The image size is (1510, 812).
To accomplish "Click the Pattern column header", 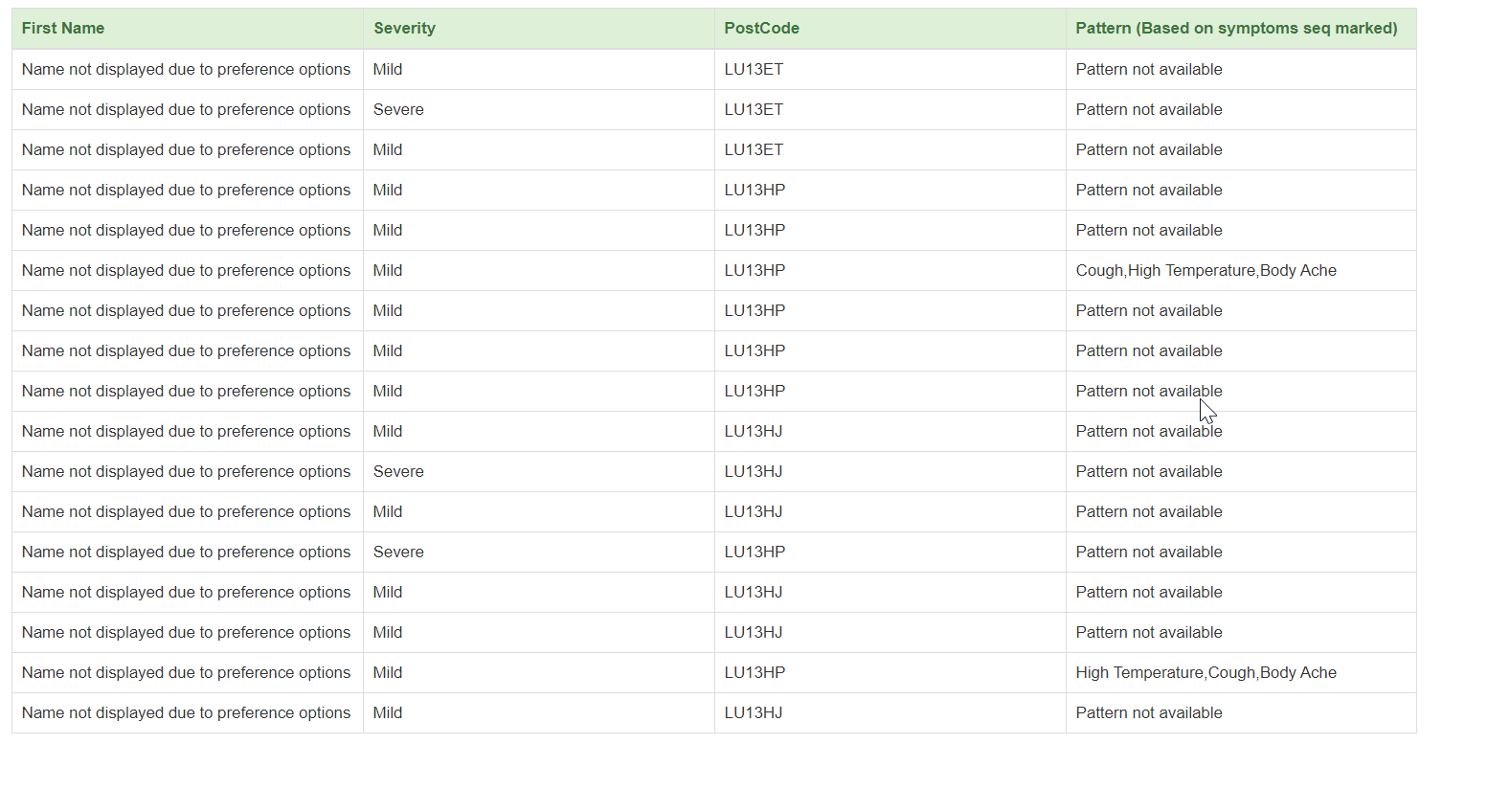I will pyautogui.click(x=1241, y=29).
